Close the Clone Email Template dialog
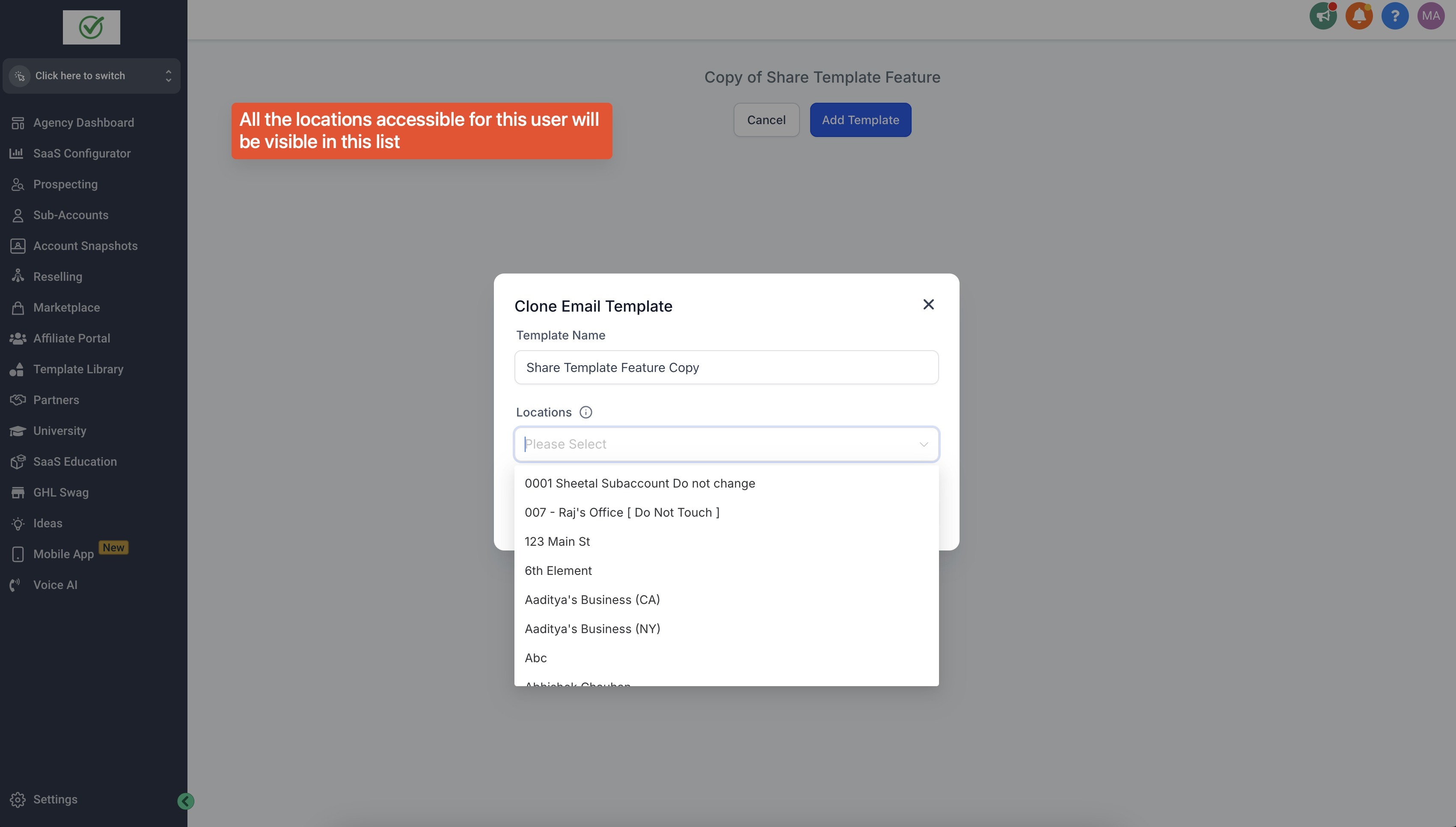 pos(928,304)
